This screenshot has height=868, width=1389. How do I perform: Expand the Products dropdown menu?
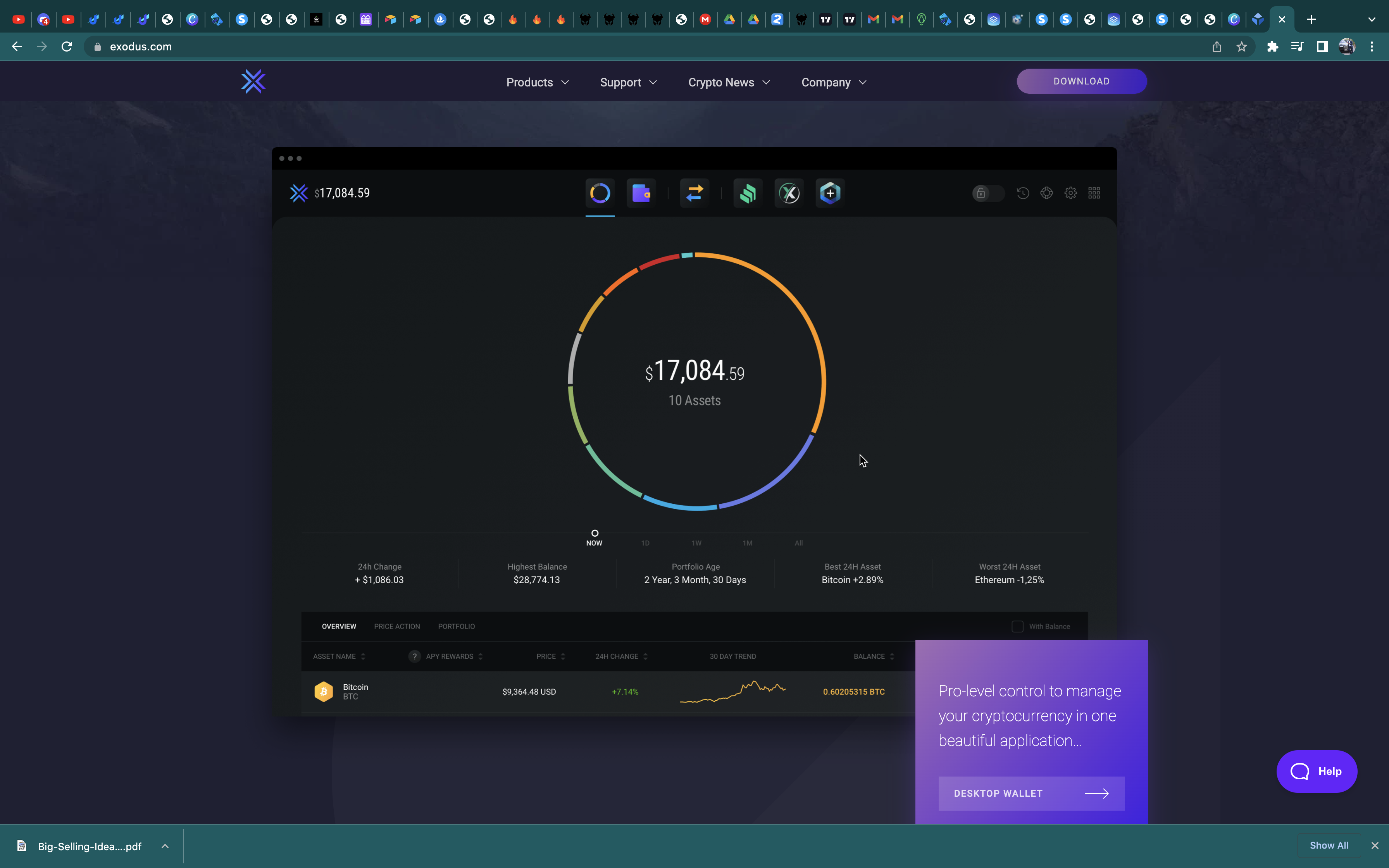(x=537, y=82)
